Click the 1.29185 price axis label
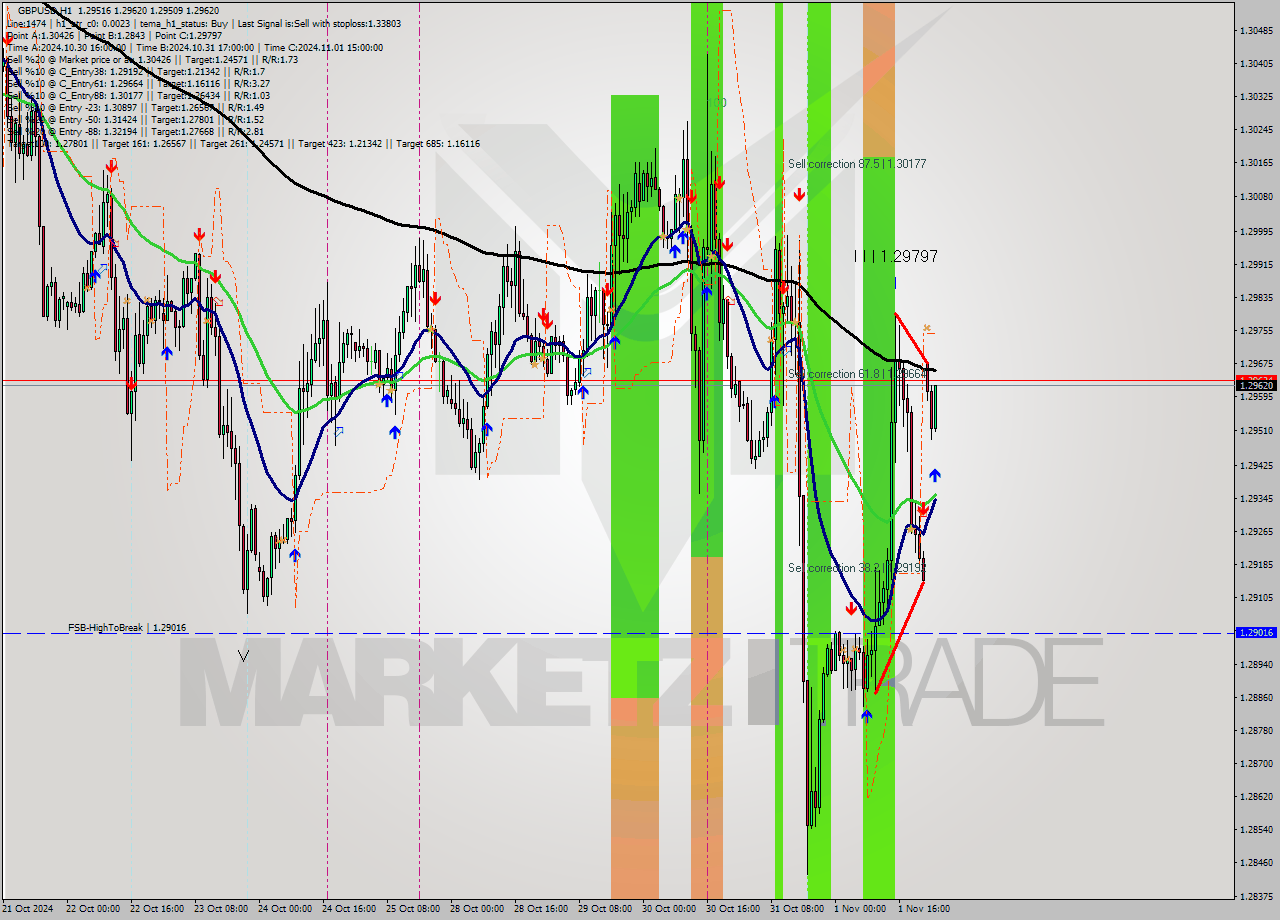1280x920 pixels. point(1256,564)
